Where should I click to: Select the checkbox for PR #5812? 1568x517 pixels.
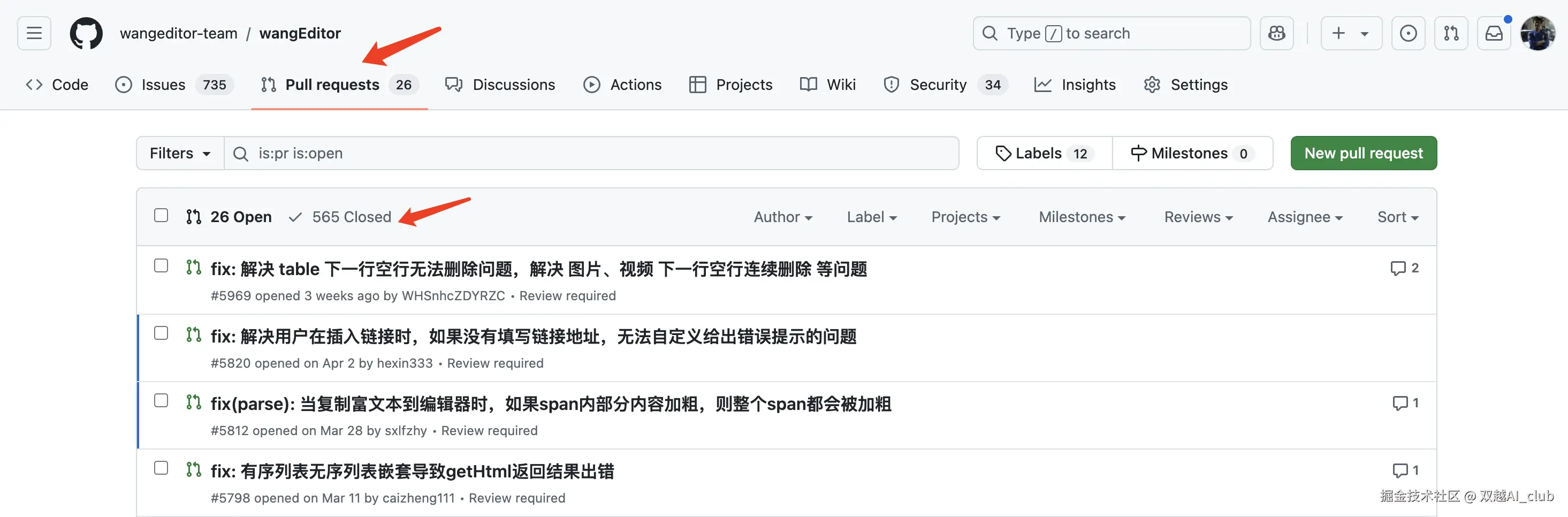tap(161, 401)
